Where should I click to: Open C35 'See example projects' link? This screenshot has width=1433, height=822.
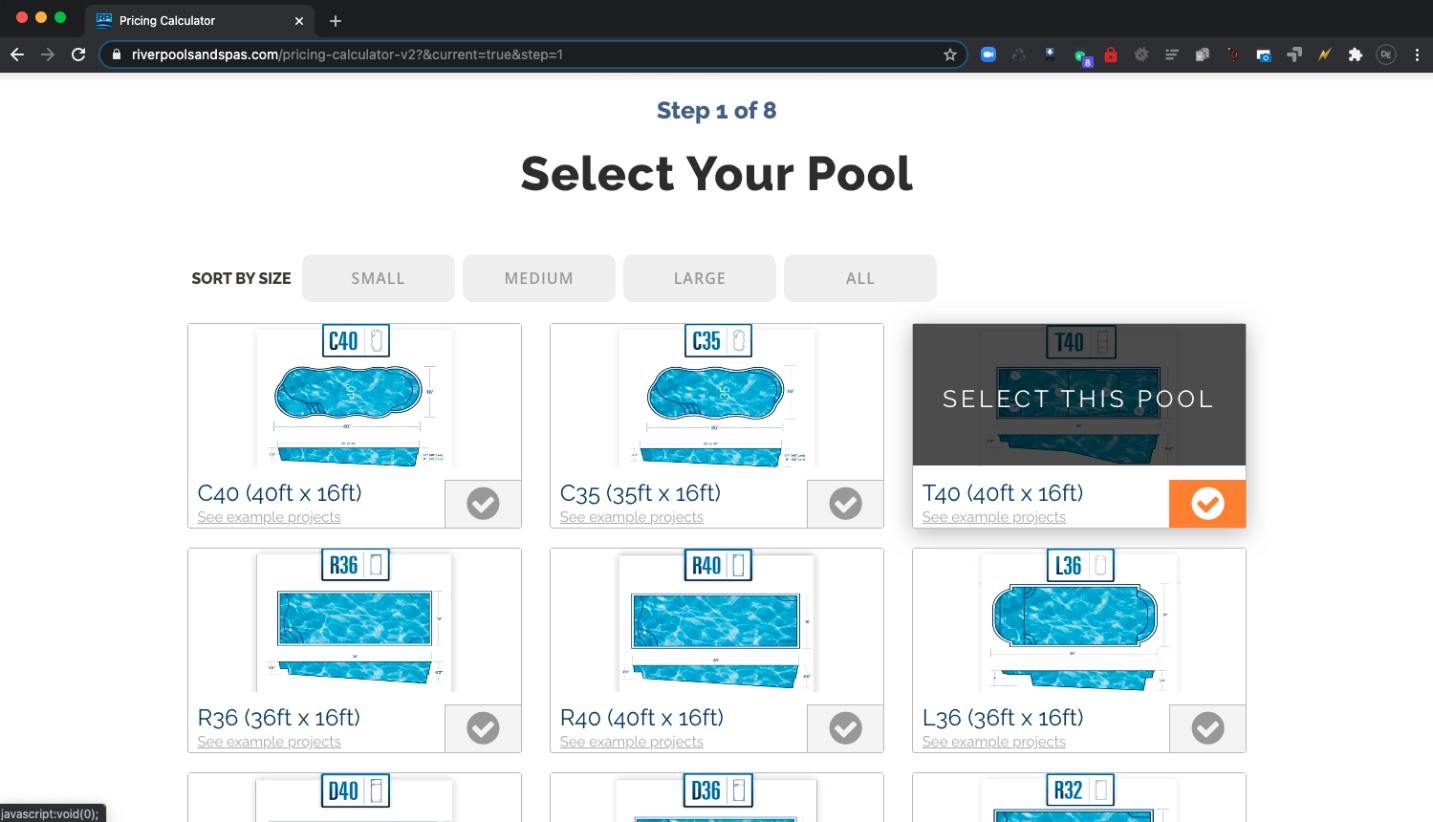click(x=632, y=517)
